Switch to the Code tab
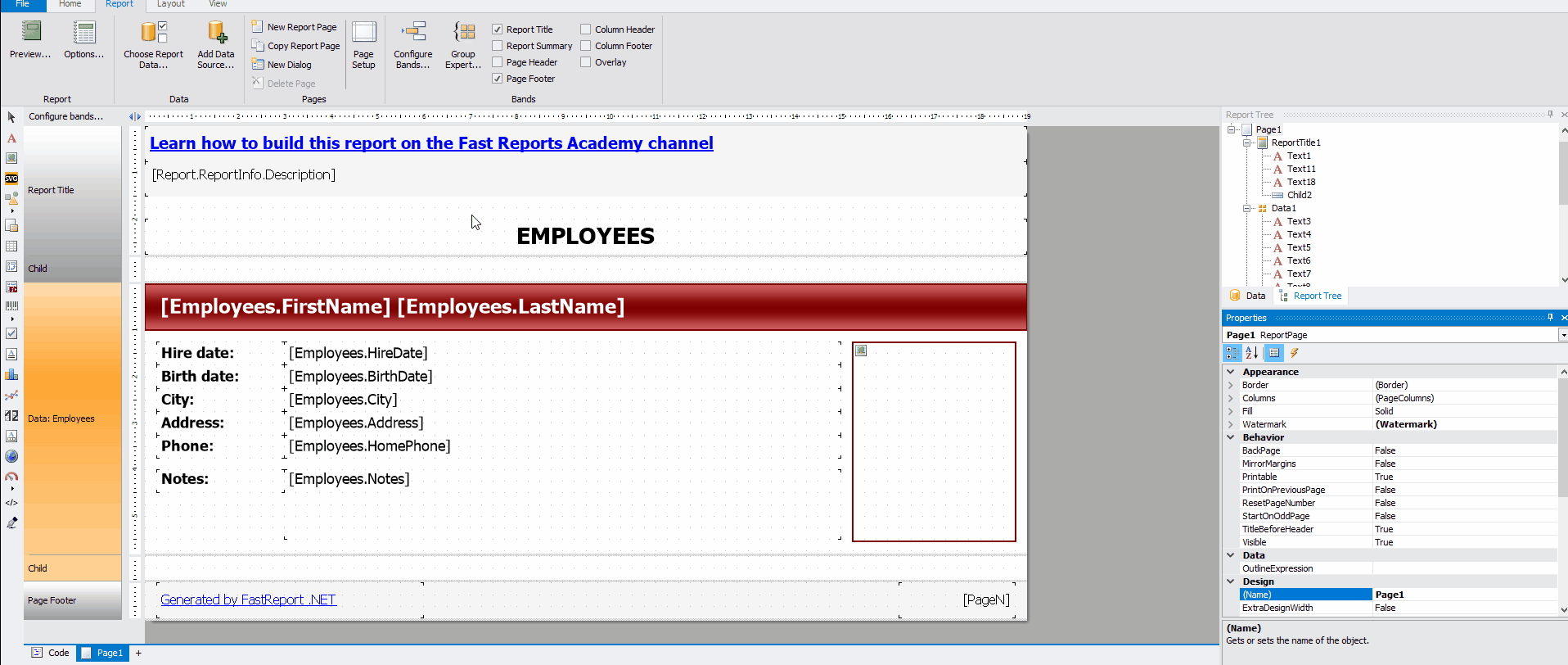 [x=50, y=653]
